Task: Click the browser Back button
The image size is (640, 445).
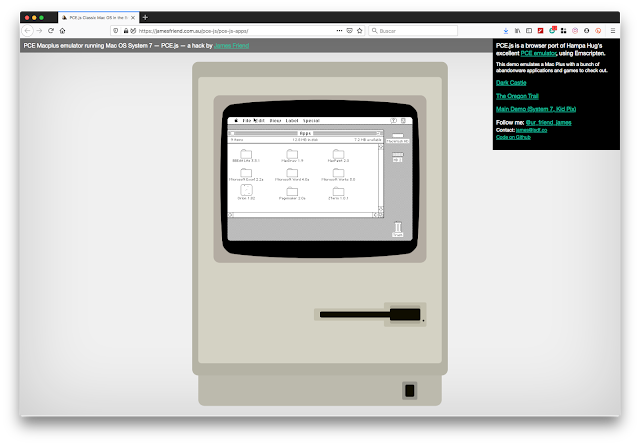Action: 27,31
